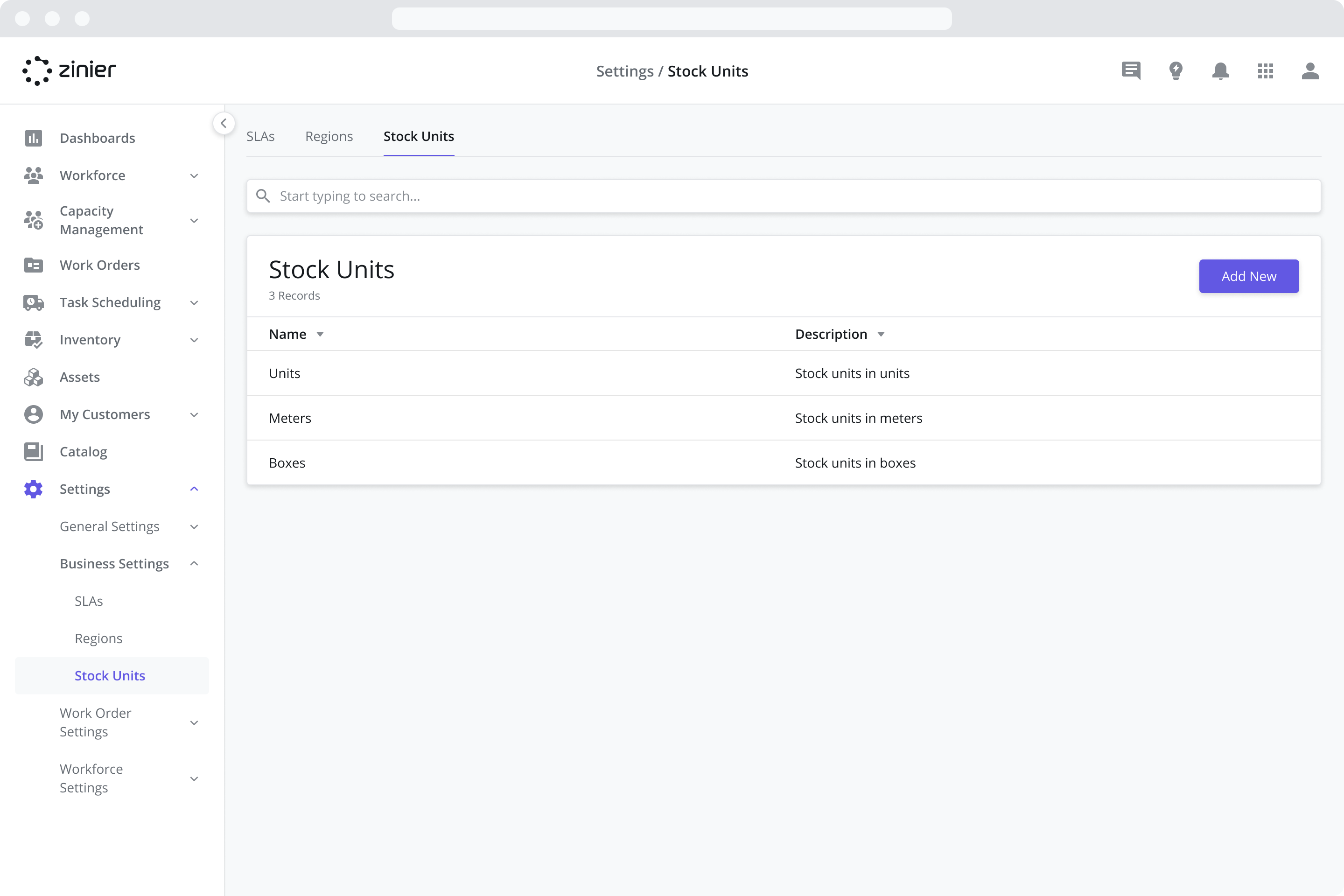Click the browser address bar
The height and width of the screenshot is (896, 1344).
point(672,18)
